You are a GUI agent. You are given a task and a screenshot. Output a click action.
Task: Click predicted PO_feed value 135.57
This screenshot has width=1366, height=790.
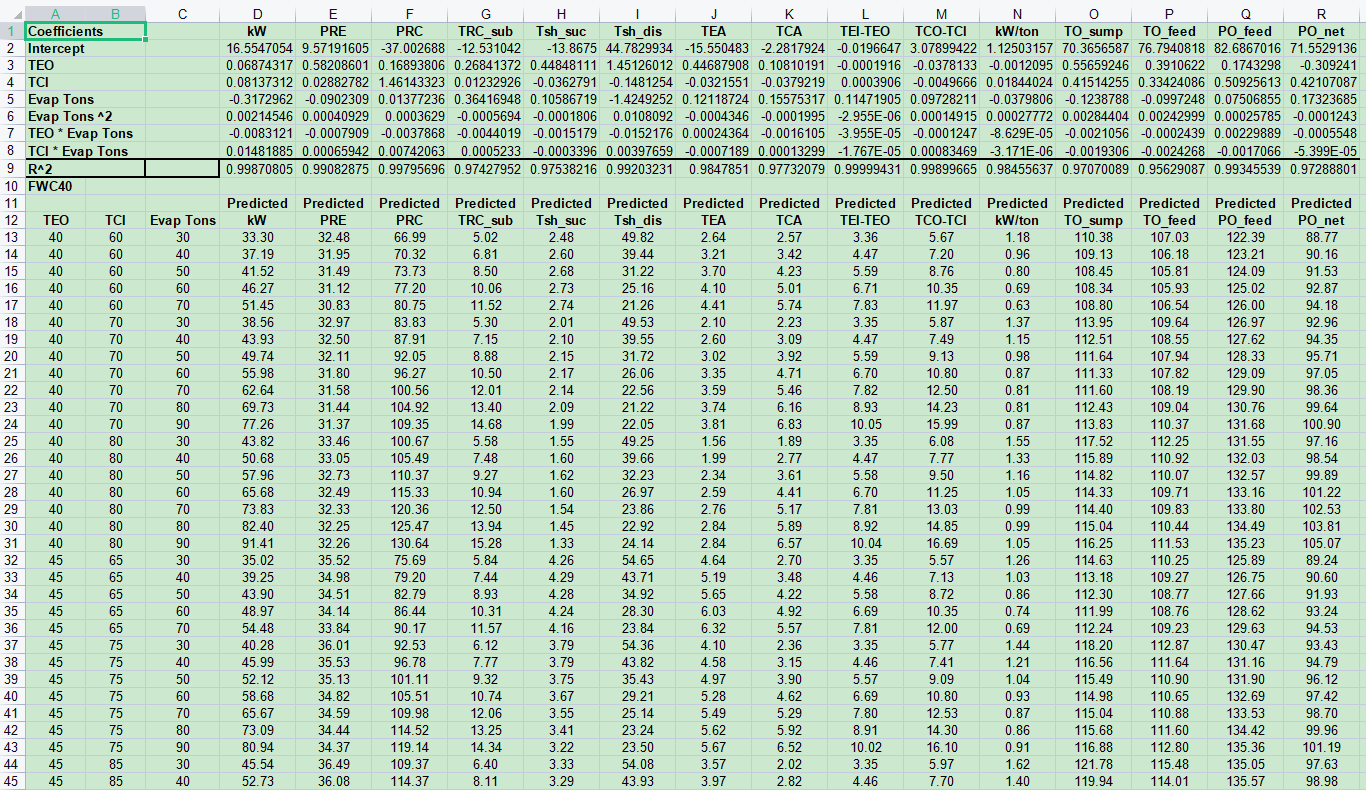[x=1245, y=781]
